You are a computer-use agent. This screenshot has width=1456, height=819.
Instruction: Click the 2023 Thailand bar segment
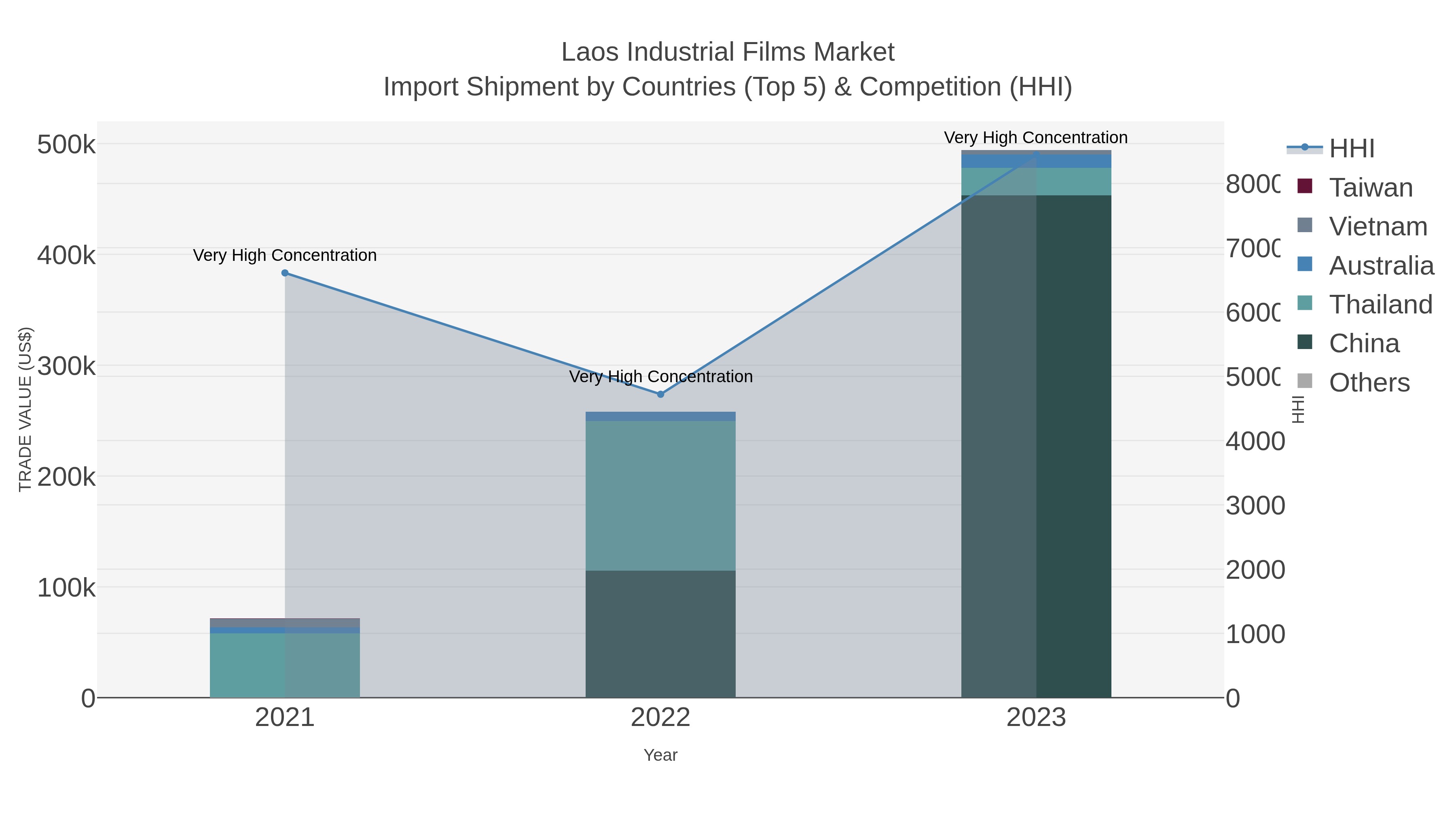[1036, 182]
